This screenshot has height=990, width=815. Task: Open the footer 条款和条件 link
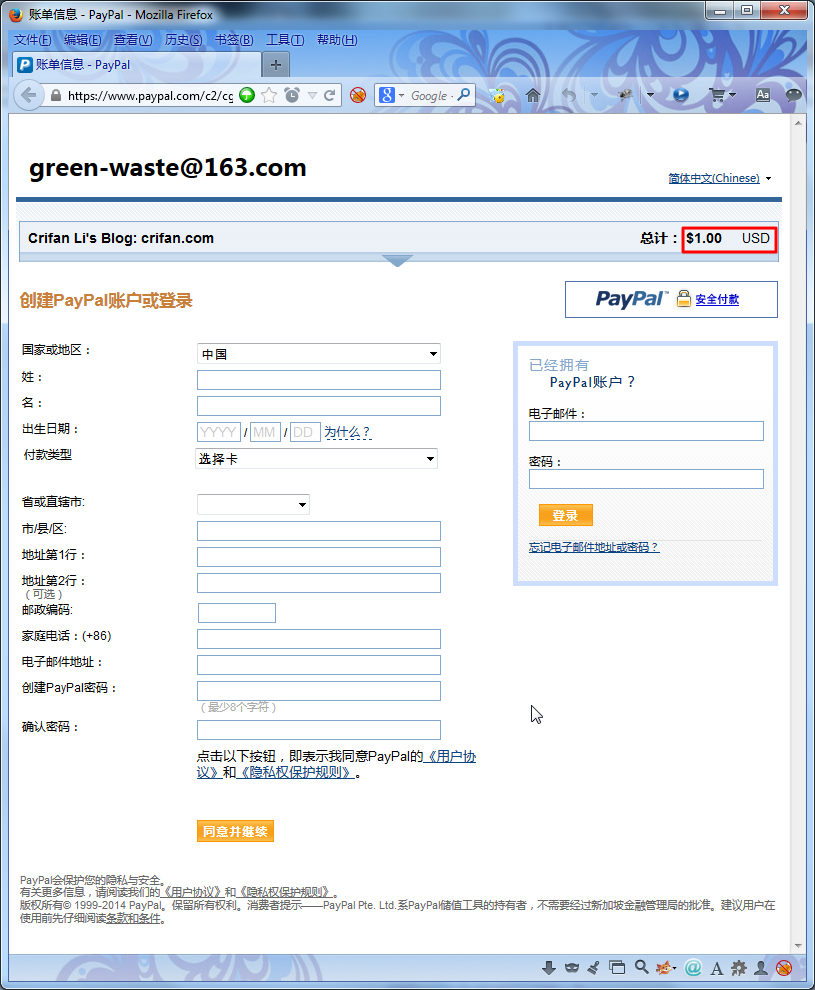133,918
